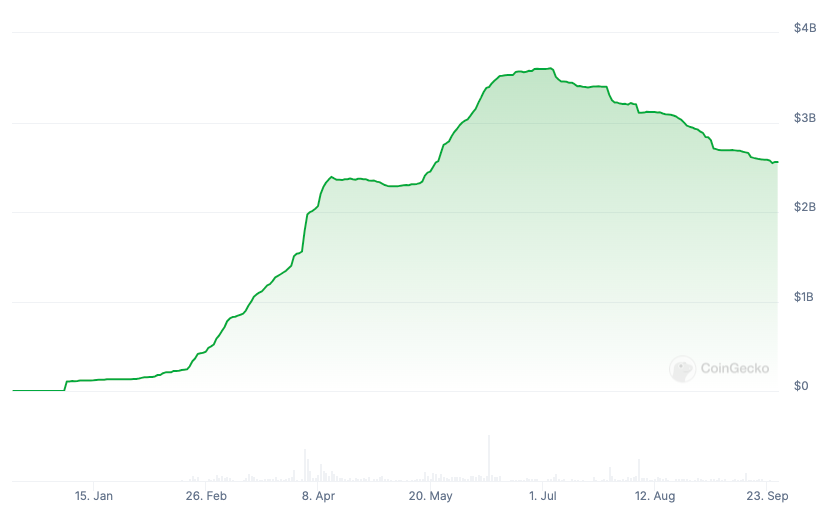The image size is (824, 516).
Task: Click the 15. Jan date label
Action: [94, 496]
